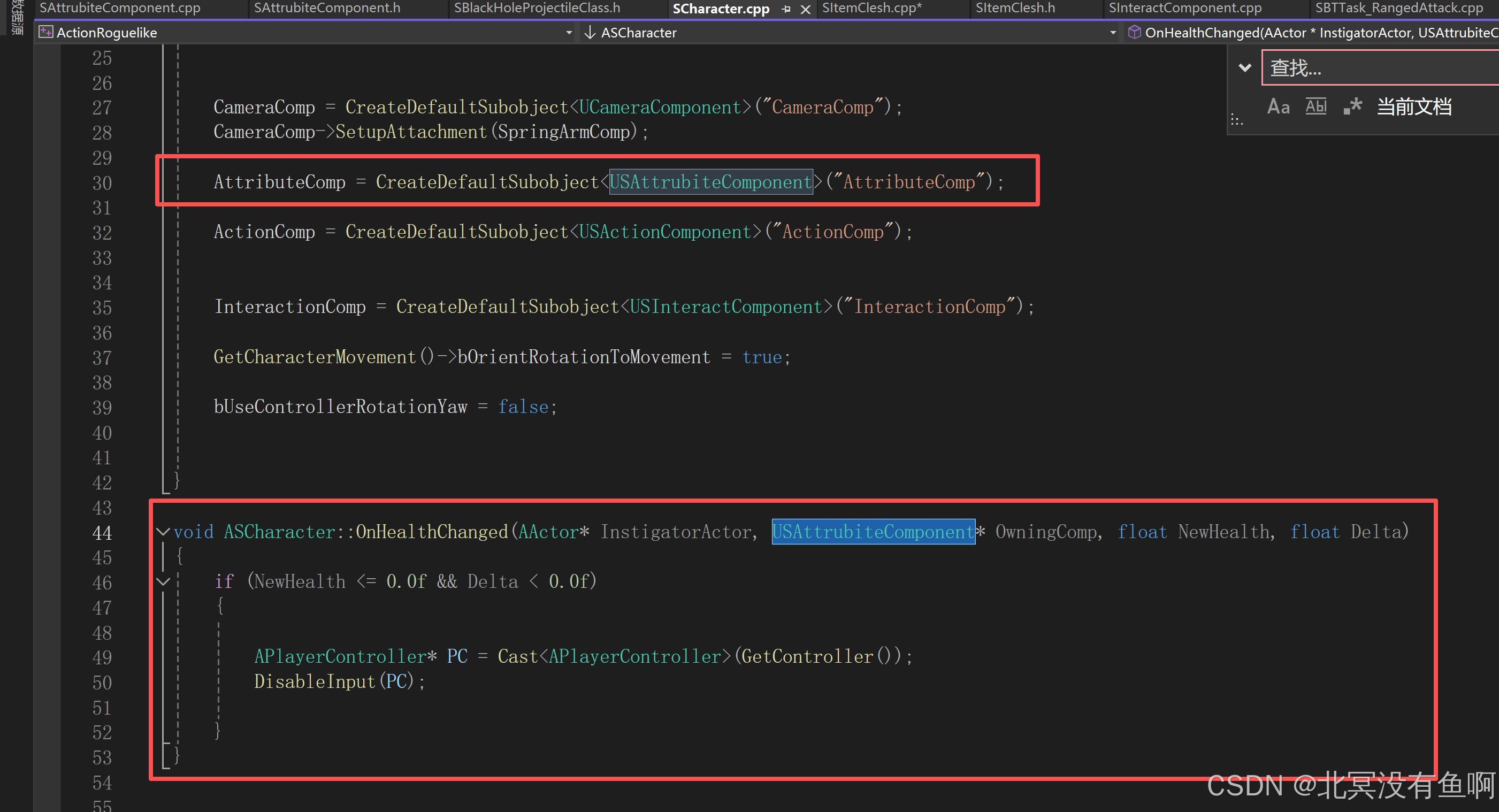Viewport: 1499px width, 812px height.
Task: Click the ActionRoguelike project icon
Action: pyautogui.click(x=45, y=33)
